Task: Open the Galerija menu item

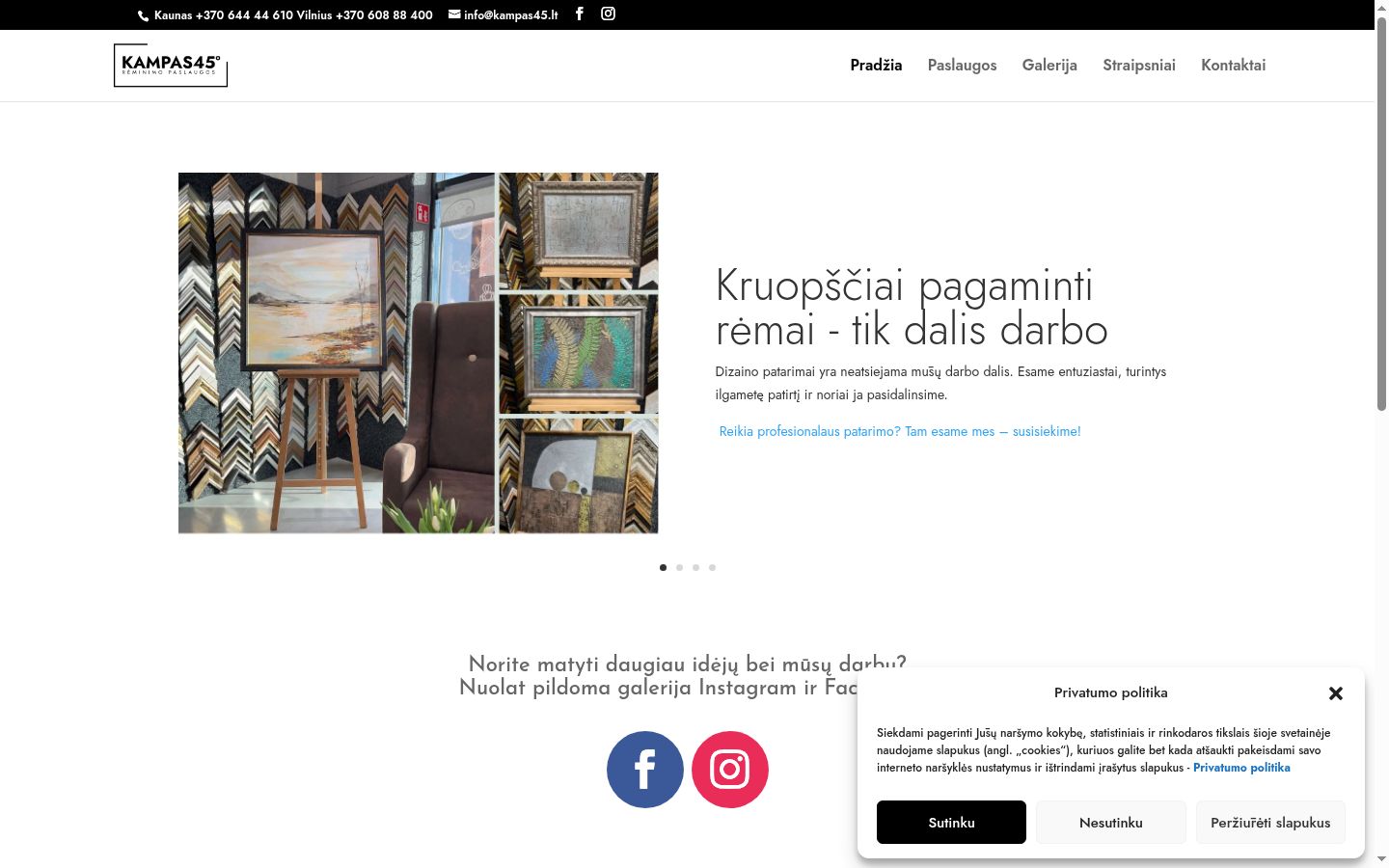Action: (x=1049, y=65)
